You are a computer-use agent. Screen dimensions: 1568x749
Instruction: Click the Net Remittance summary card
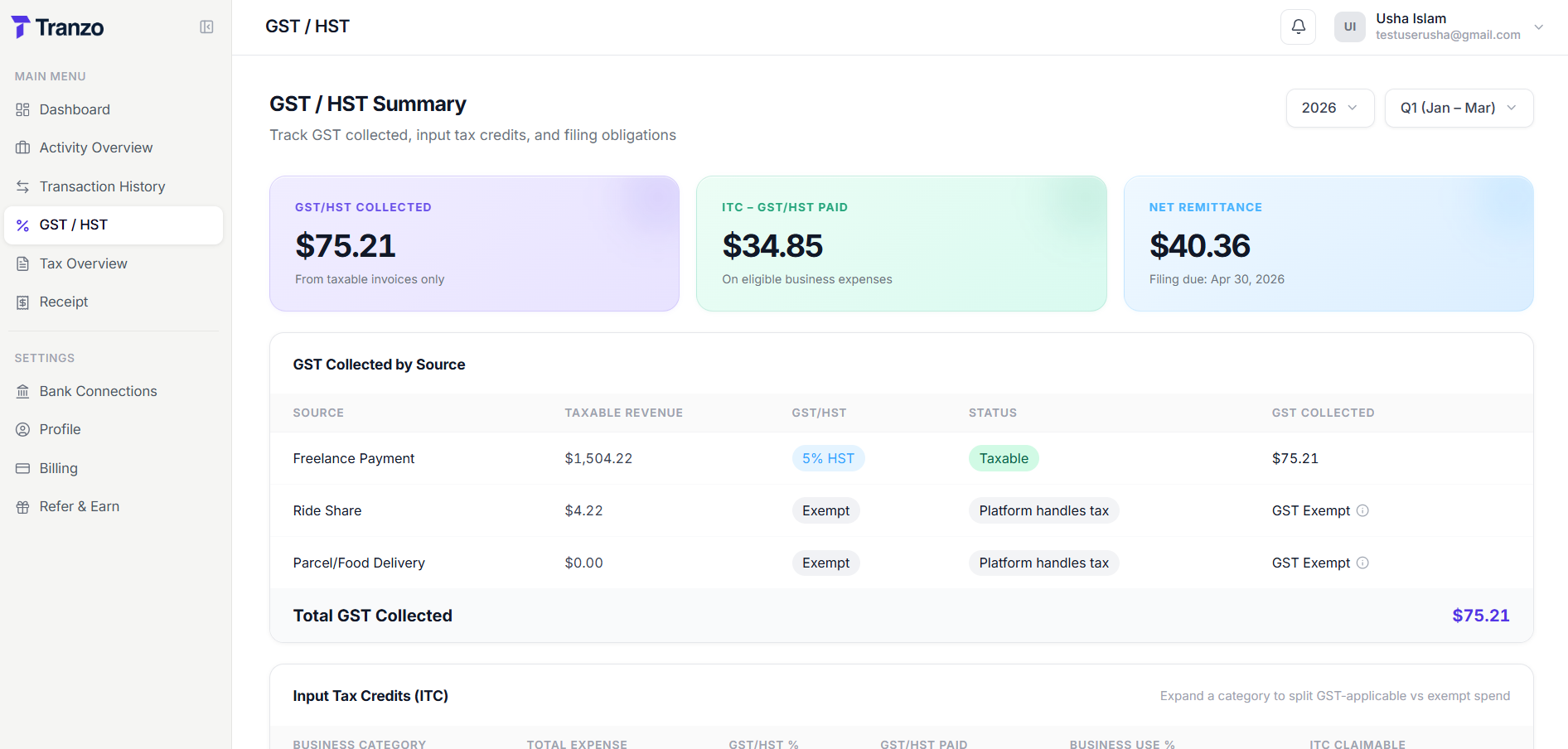(x=1328, y=244)
